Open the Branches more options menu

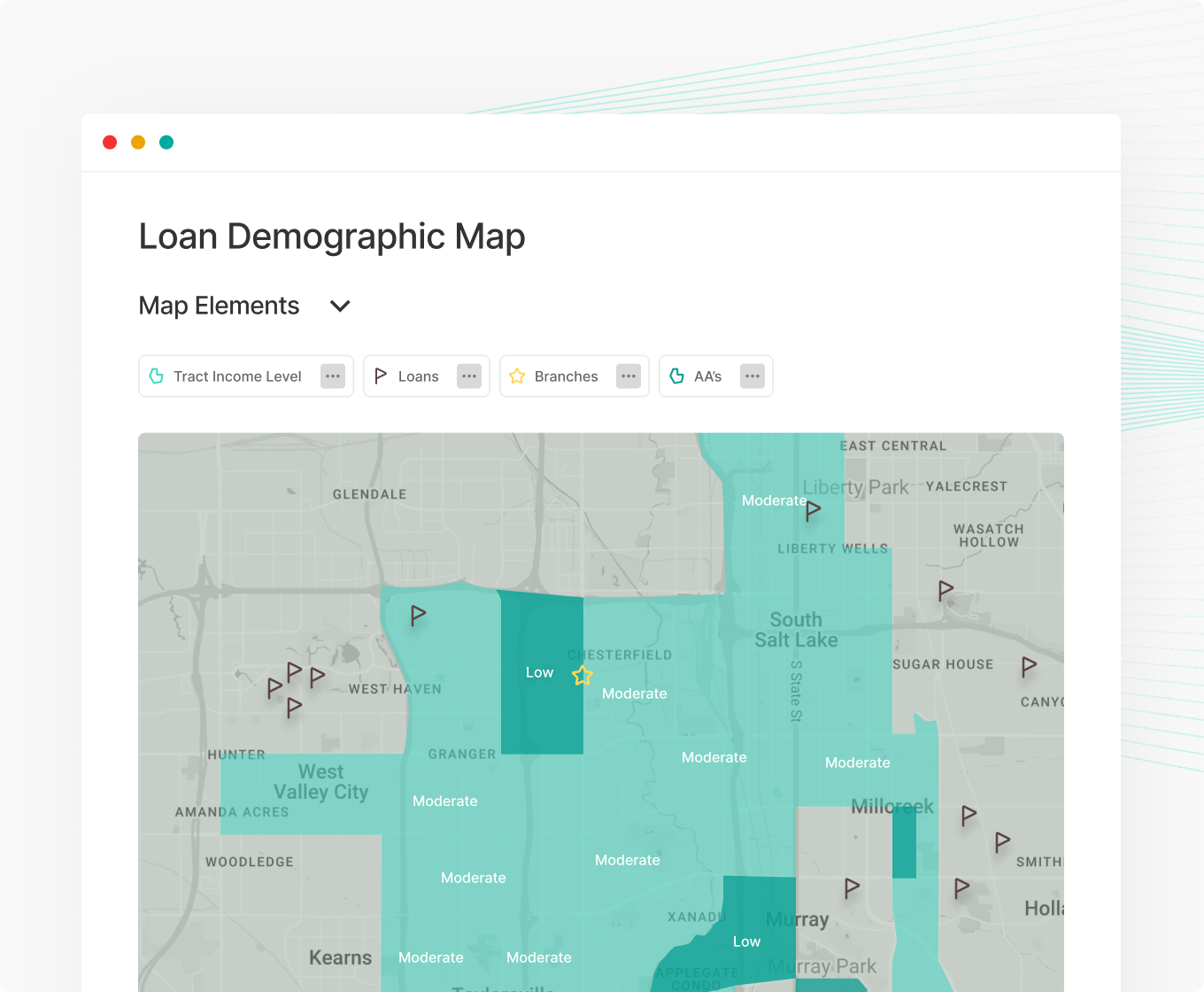click(629, 376)
